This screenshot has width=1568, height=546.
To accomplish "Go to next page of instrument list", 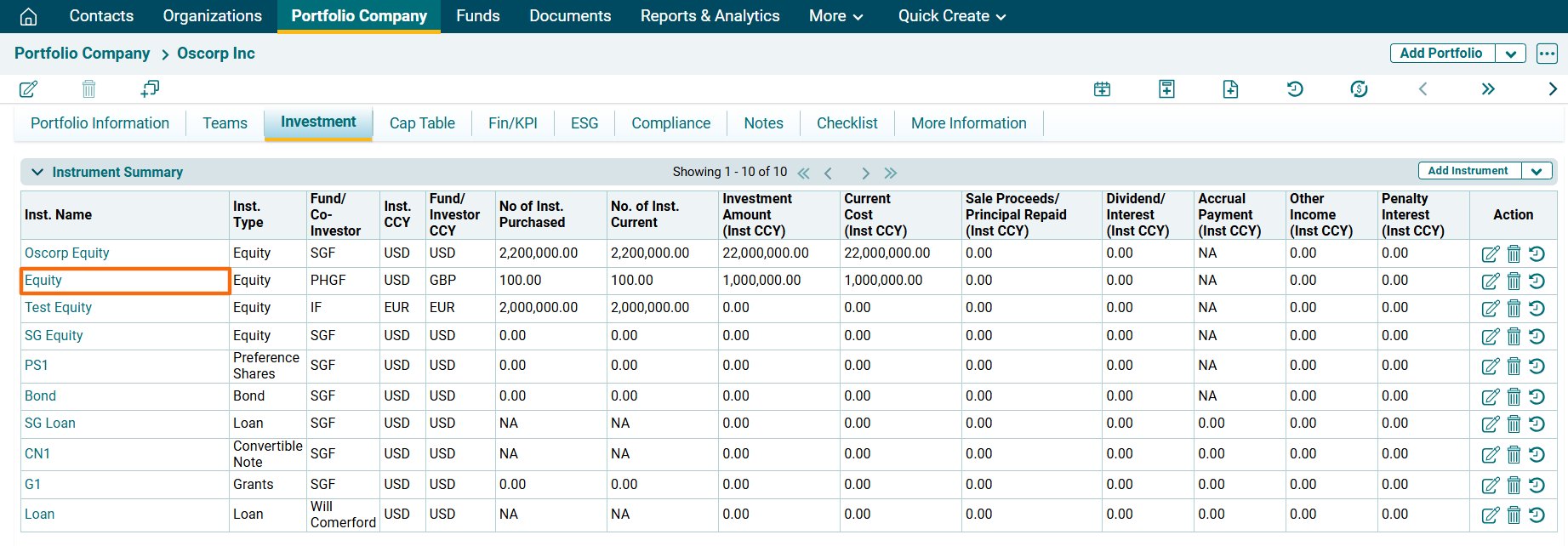I will tap(865, 173).
